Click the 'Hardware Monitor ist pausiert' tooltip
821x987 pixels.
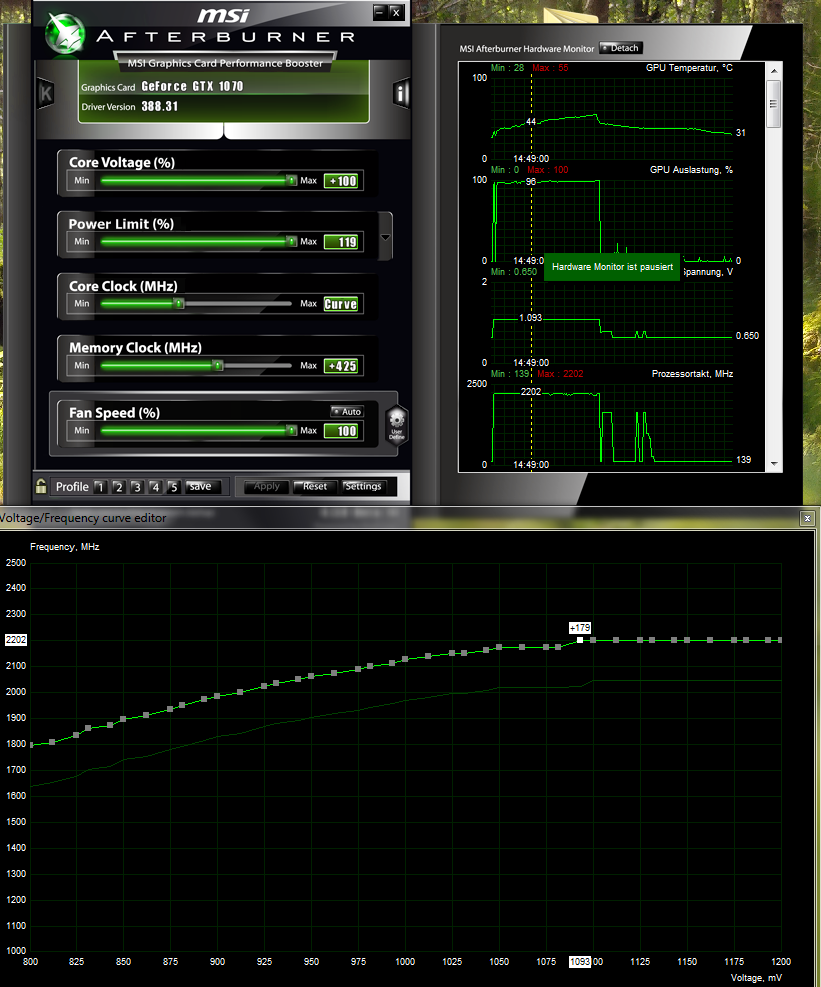[612, 267]
